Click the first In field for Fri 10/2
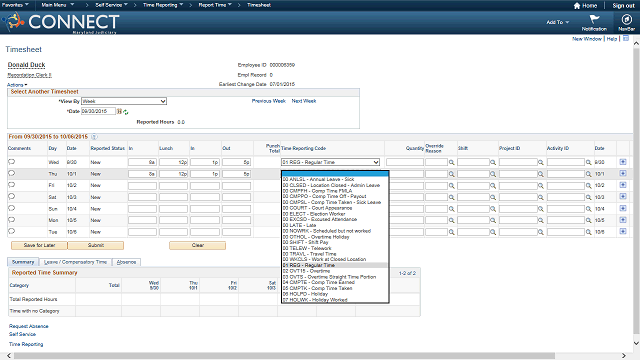The image size is (640, 360). pos(142,186)
